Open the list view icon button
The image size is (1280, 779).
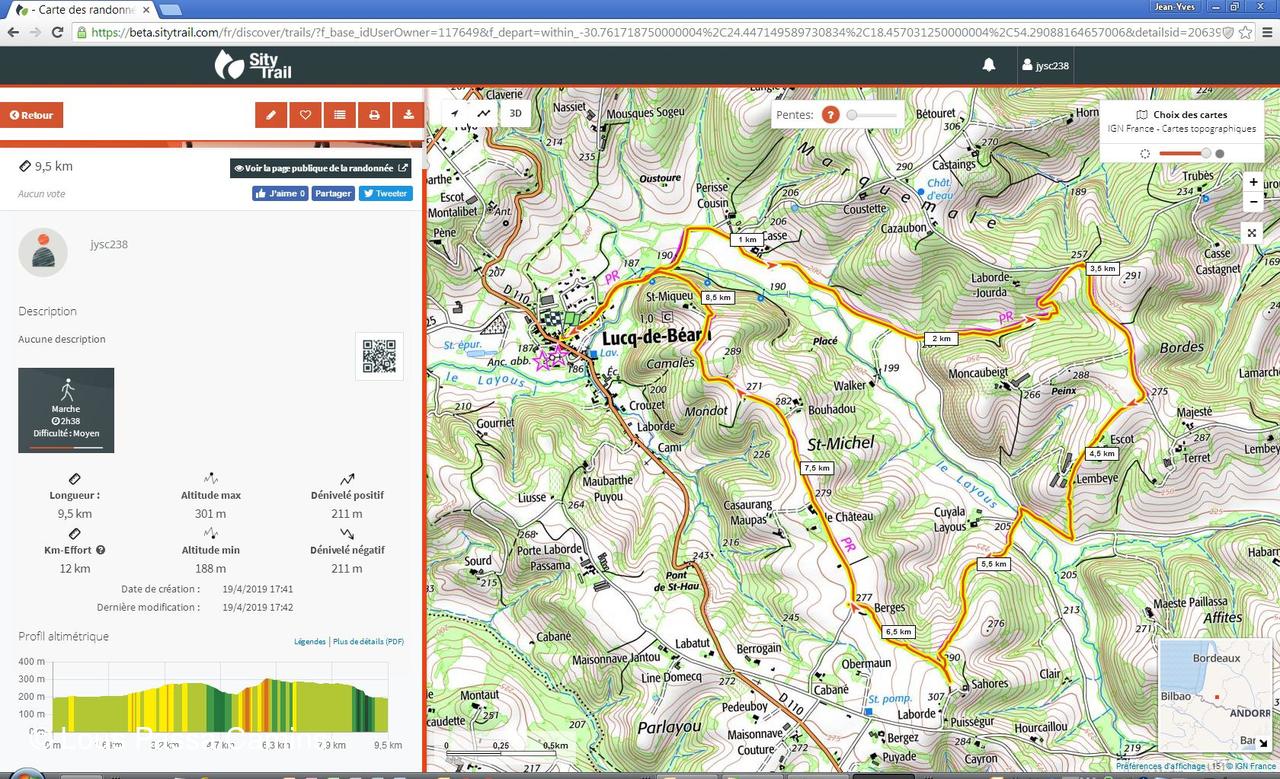tap(340, 115)
